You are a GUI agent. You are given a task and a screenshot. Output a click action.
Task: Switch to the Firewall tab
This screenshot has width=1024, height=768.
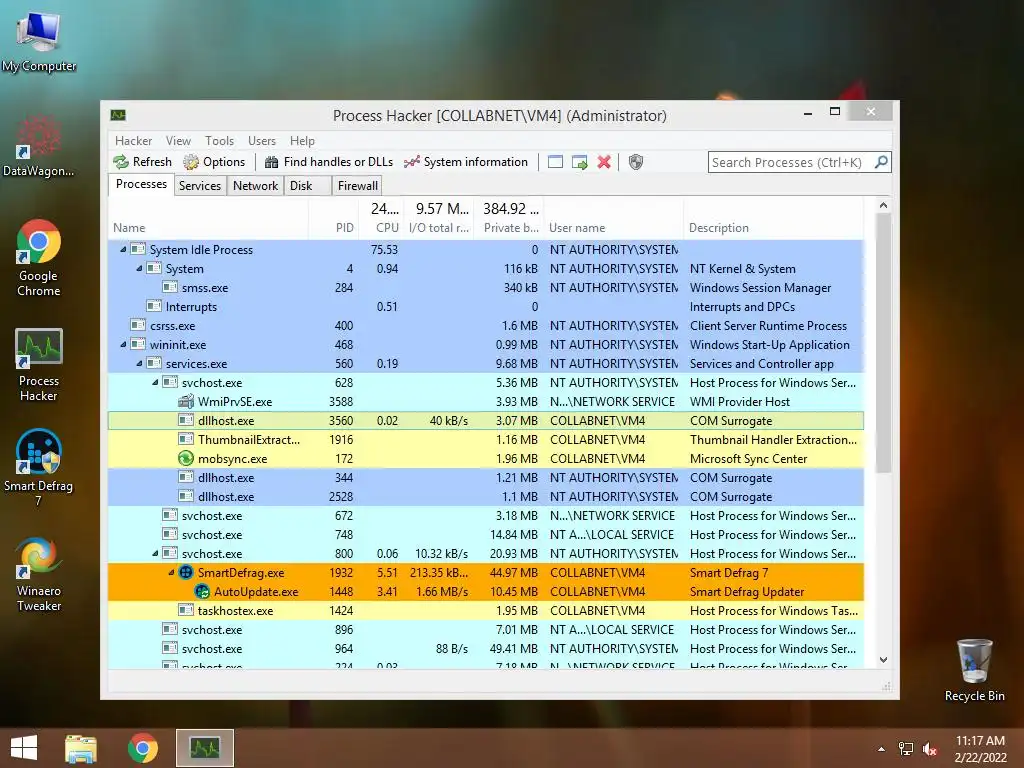coord(357,185)
